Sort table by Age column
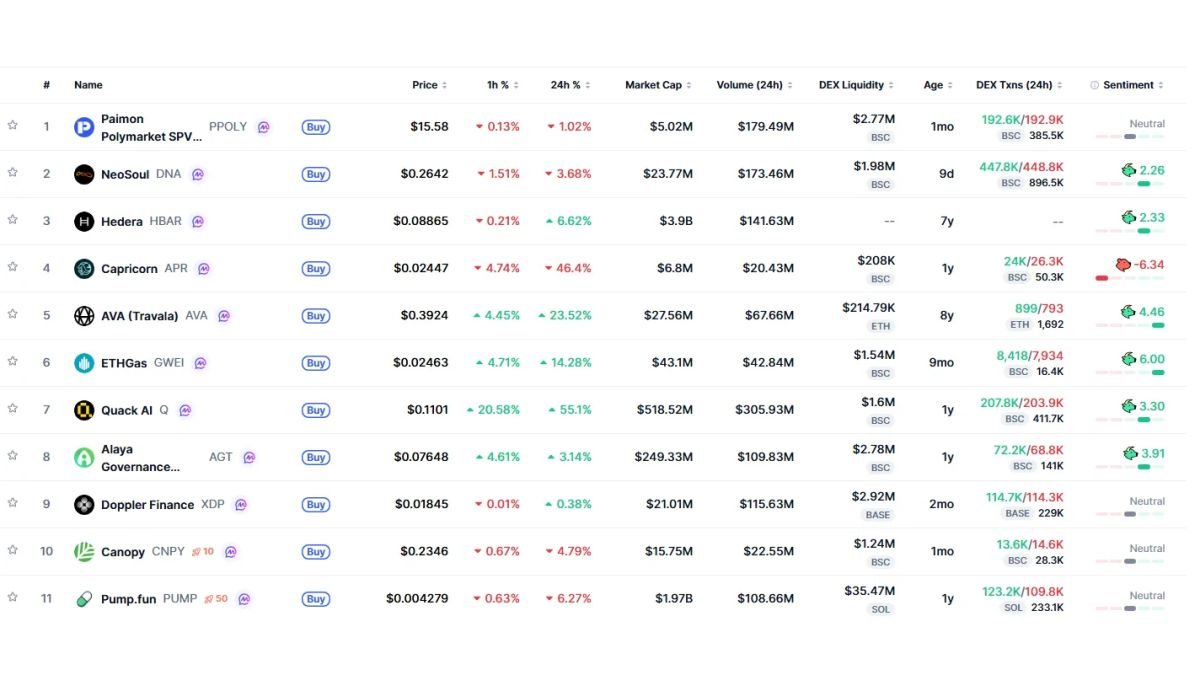This screenshot has height=675, width=1200. [938, 85]
